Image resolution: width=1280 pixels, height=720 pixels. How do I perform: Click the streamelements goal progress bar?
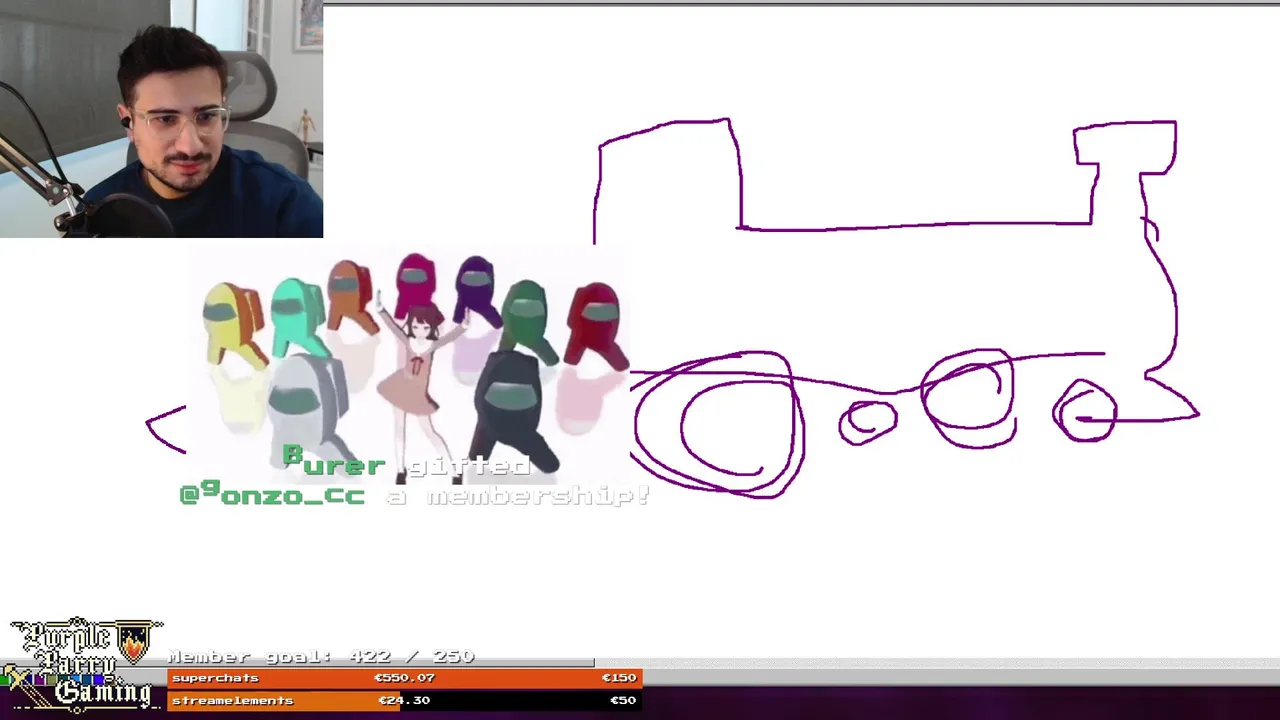[404, 700]
